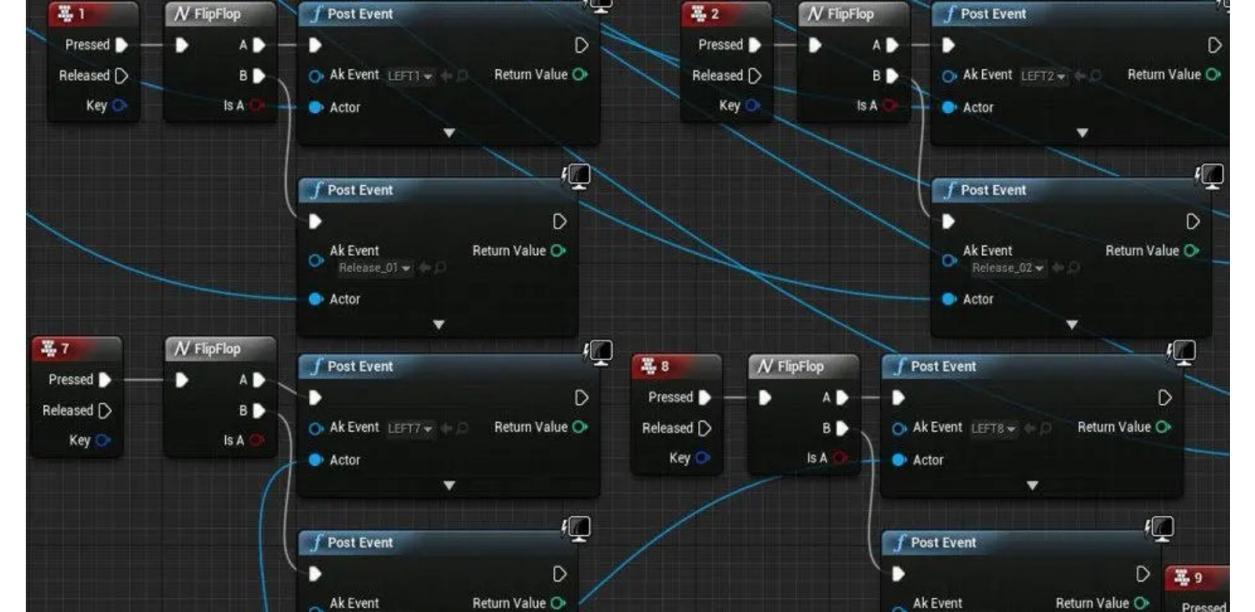Click the keyboard icon on key 1 node
The image size is (1255, 612).
64,15
